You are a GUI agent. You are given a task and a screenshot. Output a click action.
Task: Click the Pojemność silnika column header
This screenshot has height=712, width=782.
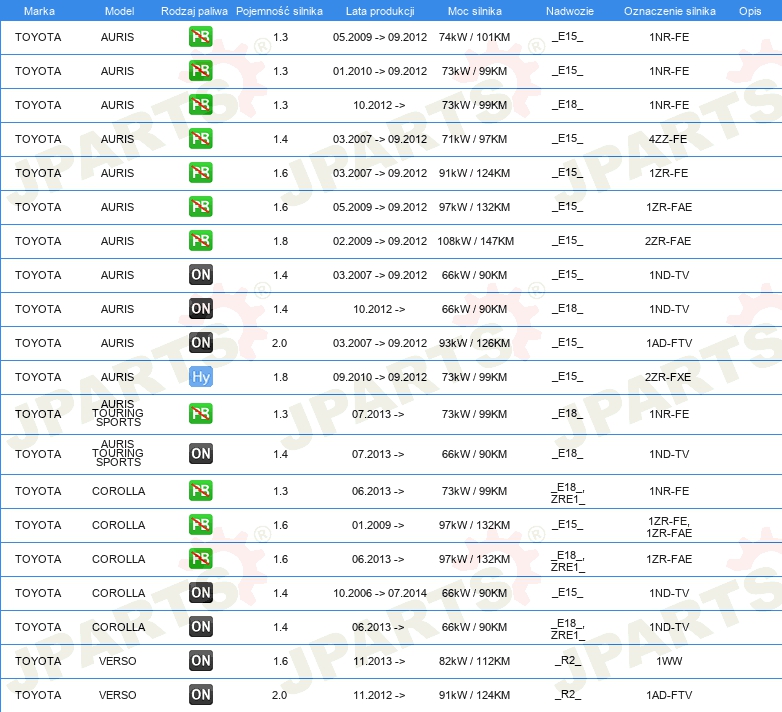tap(279, 11)
